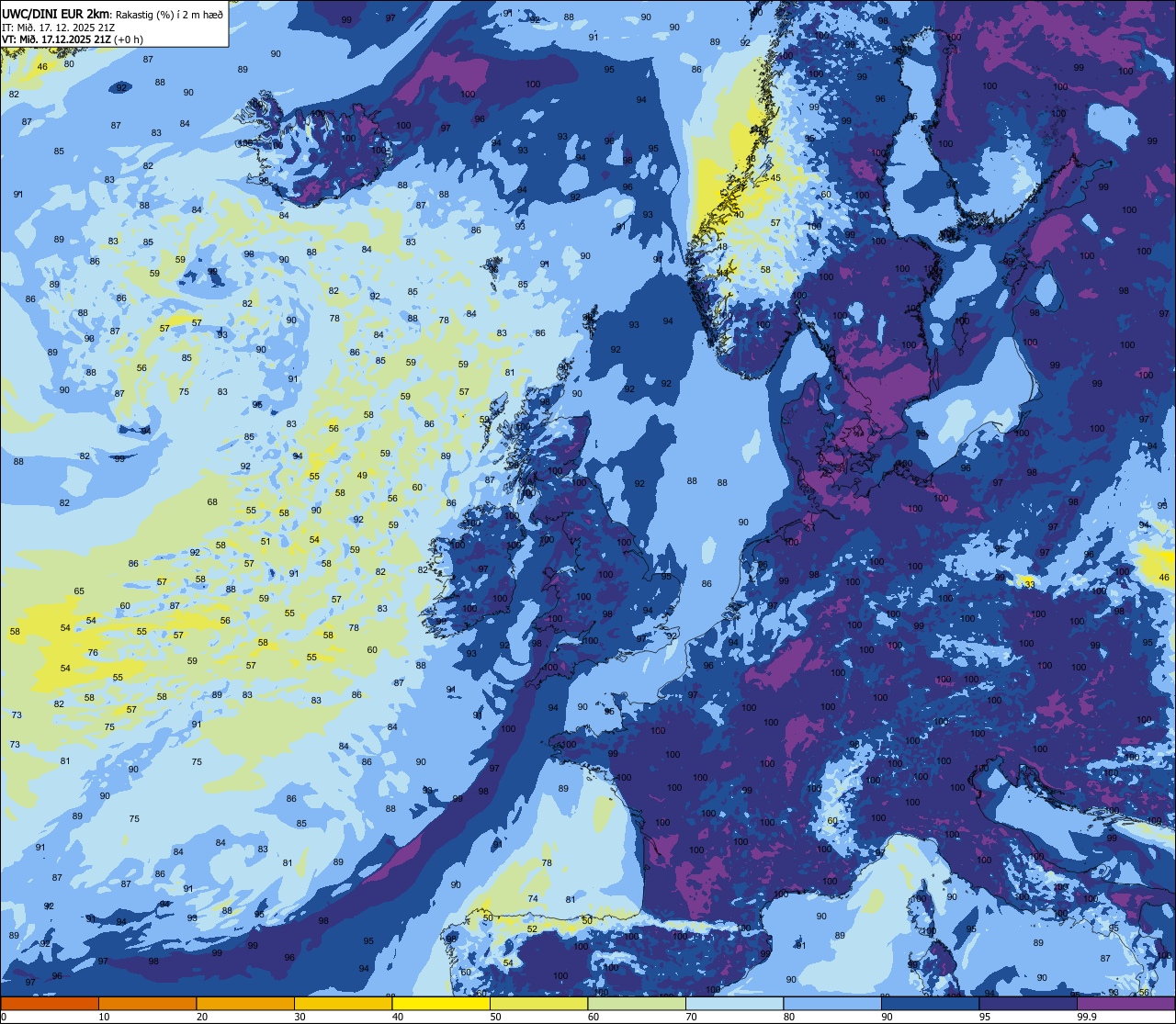The height and width of the screenshot is (1024, 1176).
Task: Select the 50–60 pale yellow legend swatch
Action: [x=538, y=1003]
